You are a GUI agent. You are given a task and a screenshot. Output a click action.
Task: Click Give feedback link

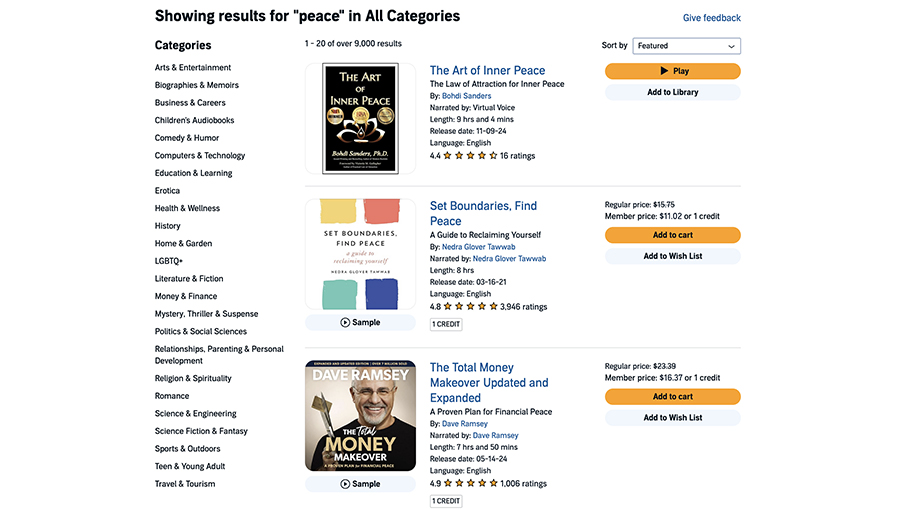[711, 18]
